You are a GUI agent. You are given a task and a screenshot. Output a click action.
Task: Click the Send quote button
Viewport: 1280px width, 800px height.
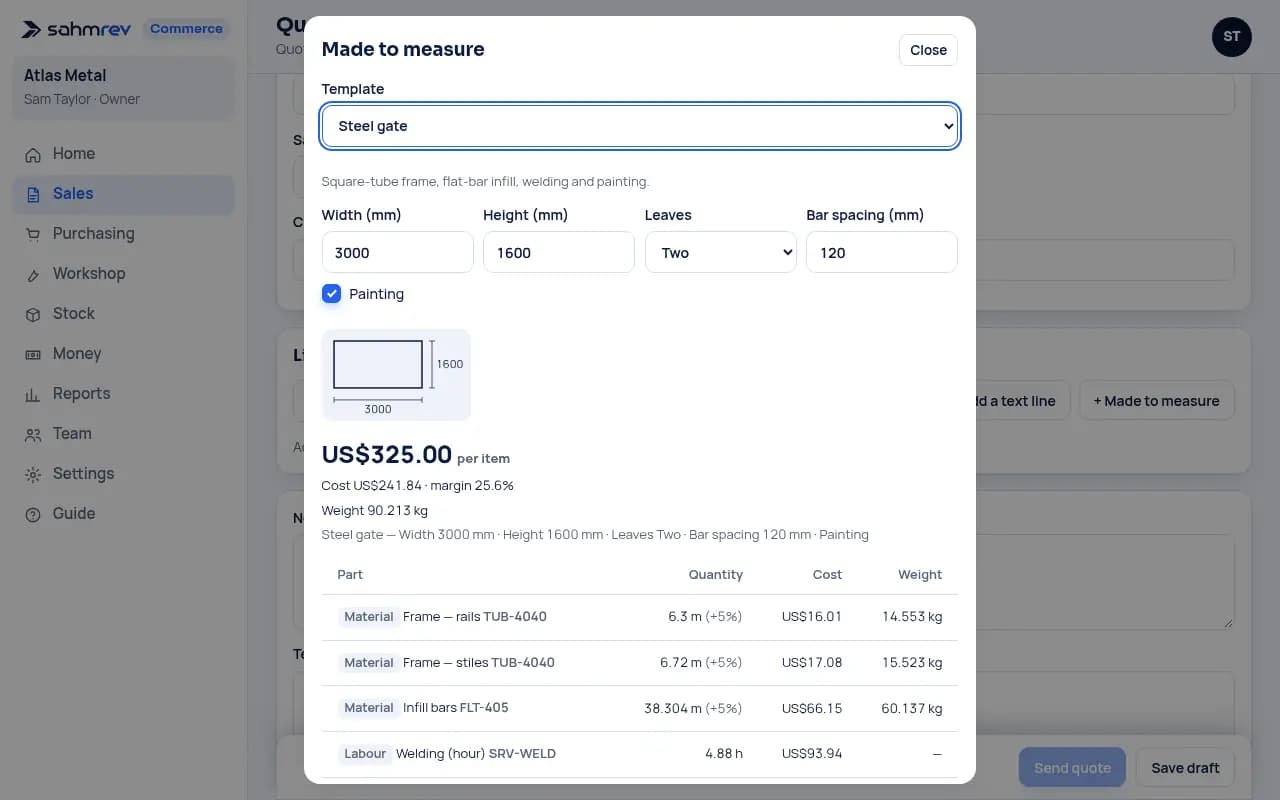[x=1072, y=768]
